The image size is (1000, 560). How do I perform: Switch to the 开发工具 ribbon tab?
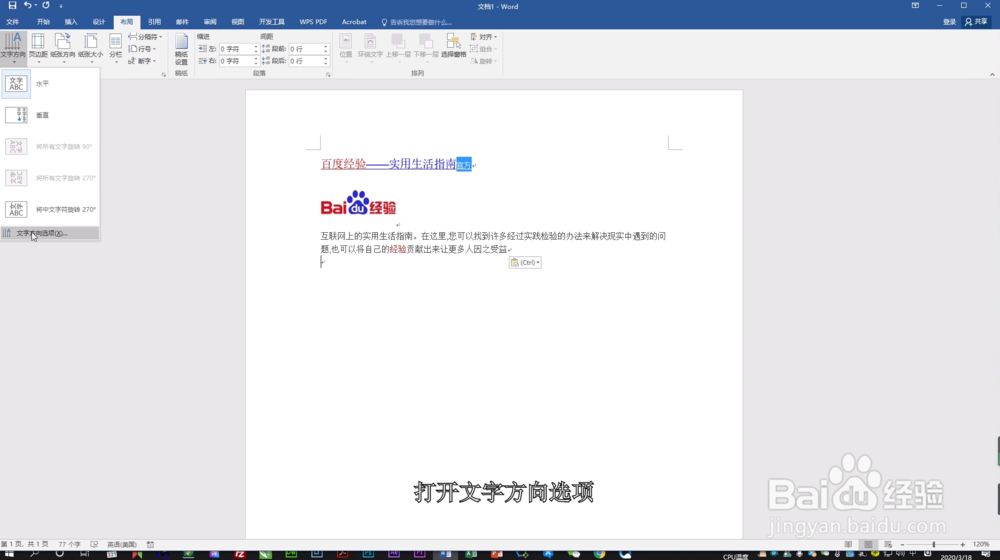[x=272, y=22]
